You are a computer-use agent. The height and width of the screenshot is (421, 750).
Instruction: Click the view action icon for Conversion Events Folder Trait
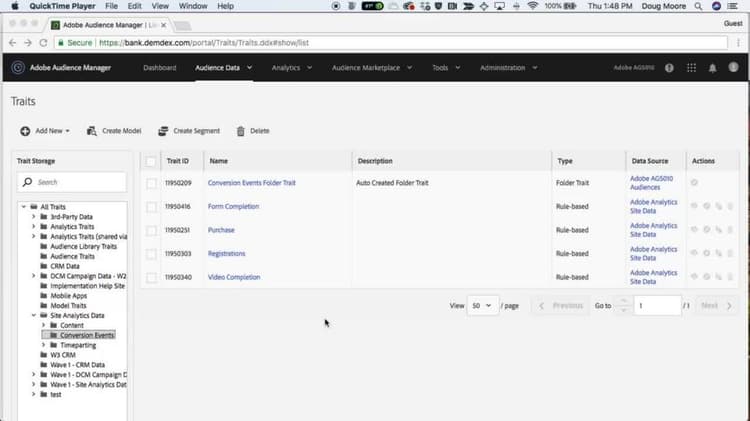coord(694,182)
